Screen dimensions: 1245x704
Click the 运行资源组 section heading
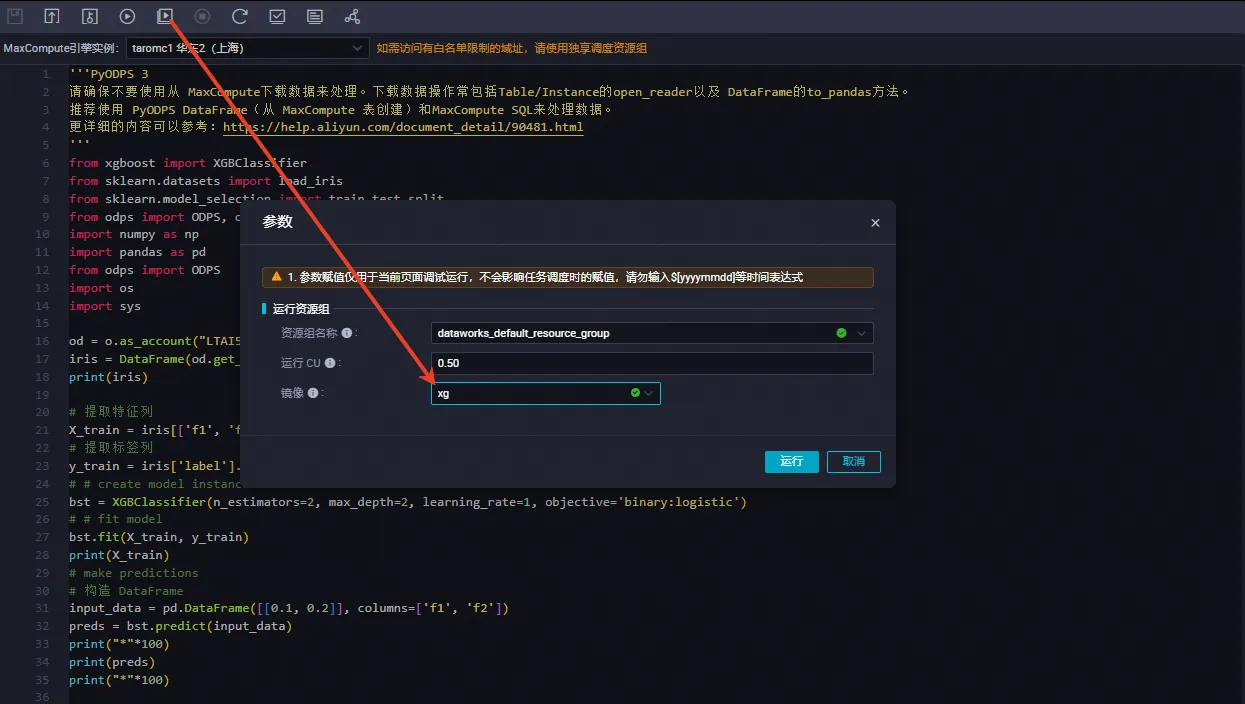tap(301, 308)
